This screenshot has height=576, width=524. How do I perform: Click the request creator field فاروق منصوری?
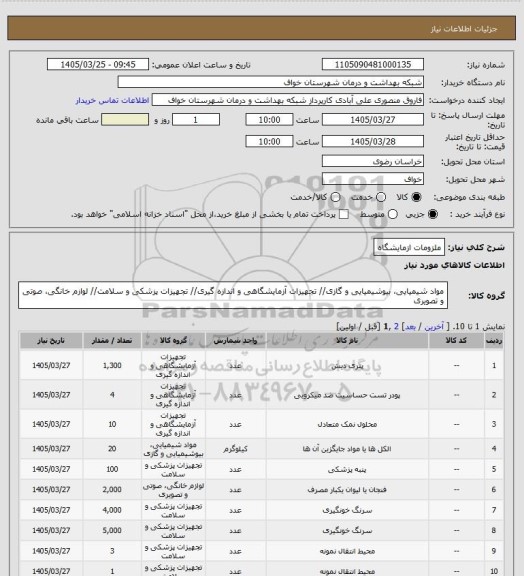(x=288, y=100)
